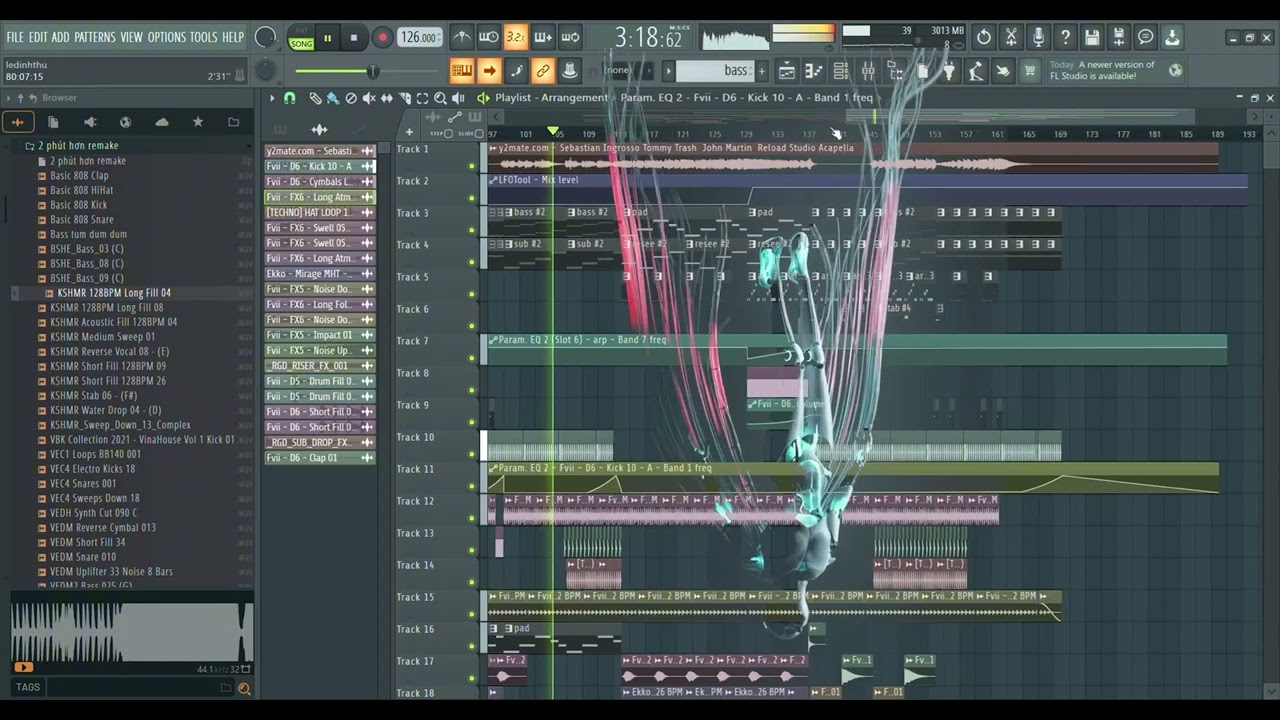Select the playlist Delete tool
1280x720 pixels.
pos(351,98)
